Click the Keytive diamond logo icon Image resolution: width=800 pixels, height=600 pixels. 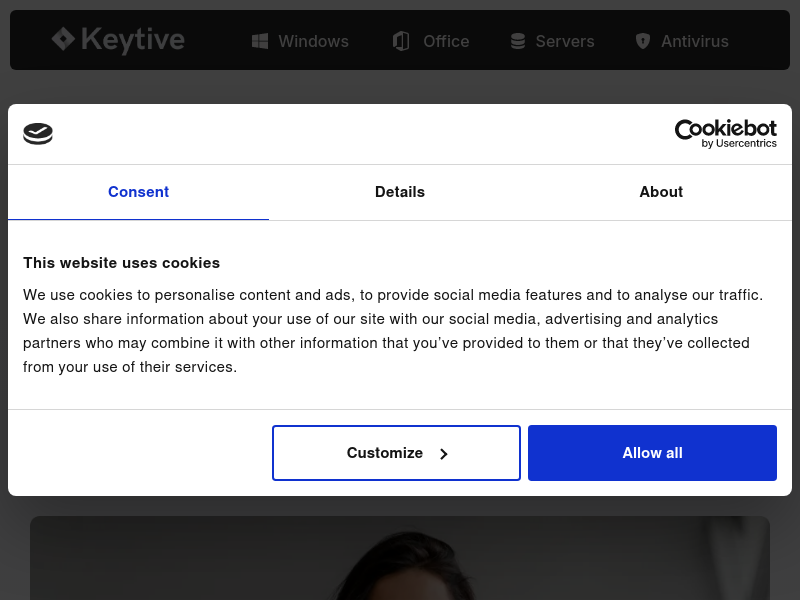64,39
